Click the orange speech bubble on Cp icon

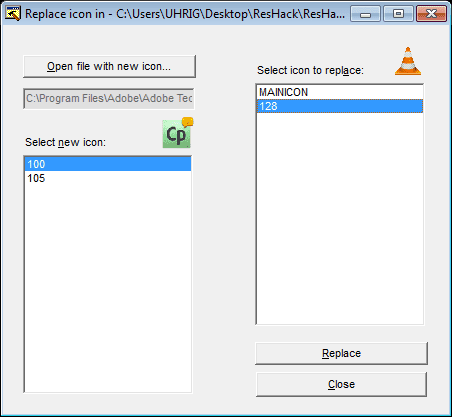coord(188,122)
